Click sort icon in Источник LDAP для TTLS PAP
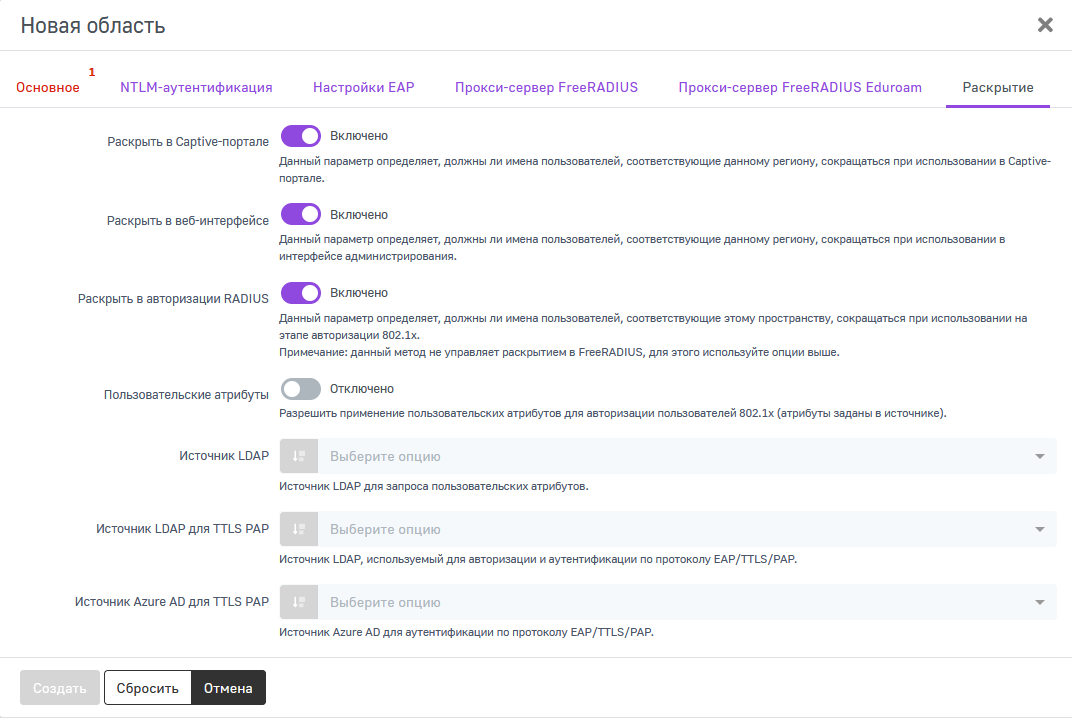 [298, 529]
